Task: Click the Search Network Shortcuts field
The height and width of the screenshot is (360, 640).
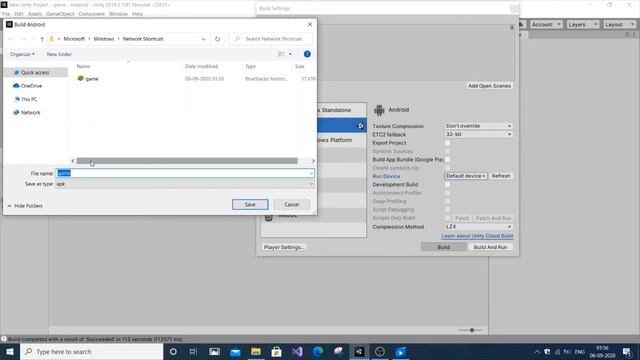Action: tap(271, 39)
